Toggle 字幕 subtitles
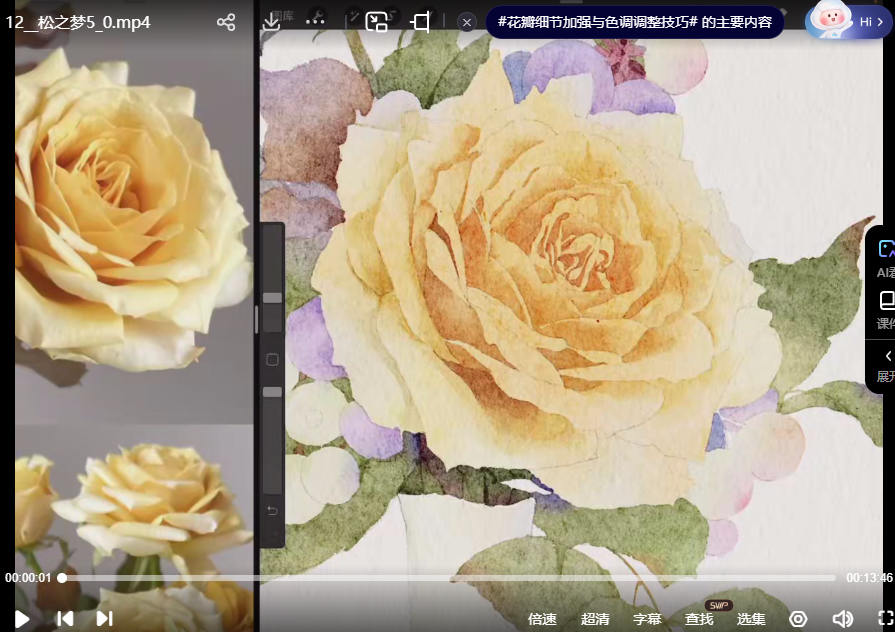Image resolution: width=895 pixels, height=632 pixels. [x=647, y=619]
